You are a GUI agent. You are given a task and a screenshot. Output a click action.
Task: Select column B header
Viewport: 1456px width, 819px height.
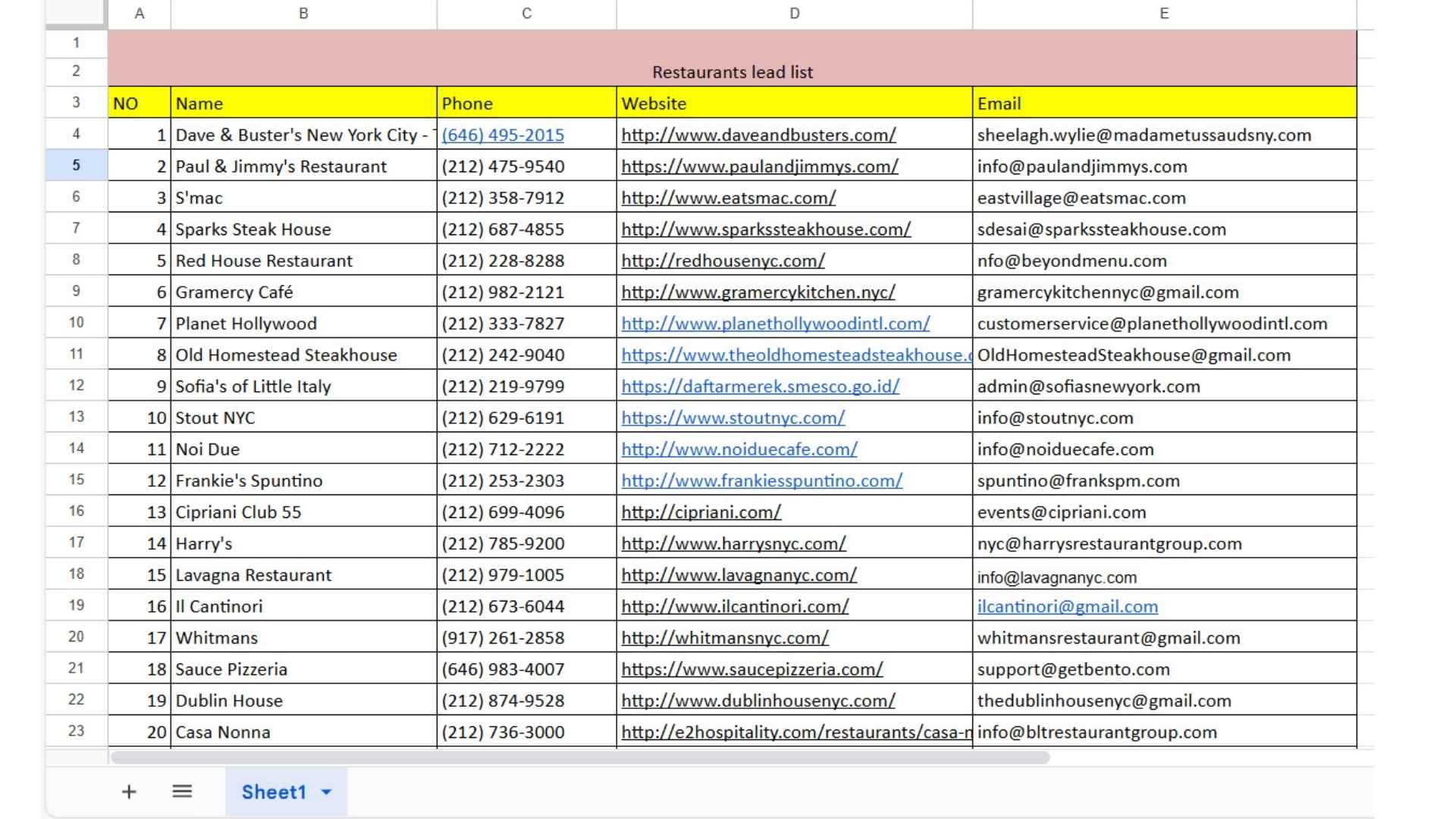tap(303, 14)
